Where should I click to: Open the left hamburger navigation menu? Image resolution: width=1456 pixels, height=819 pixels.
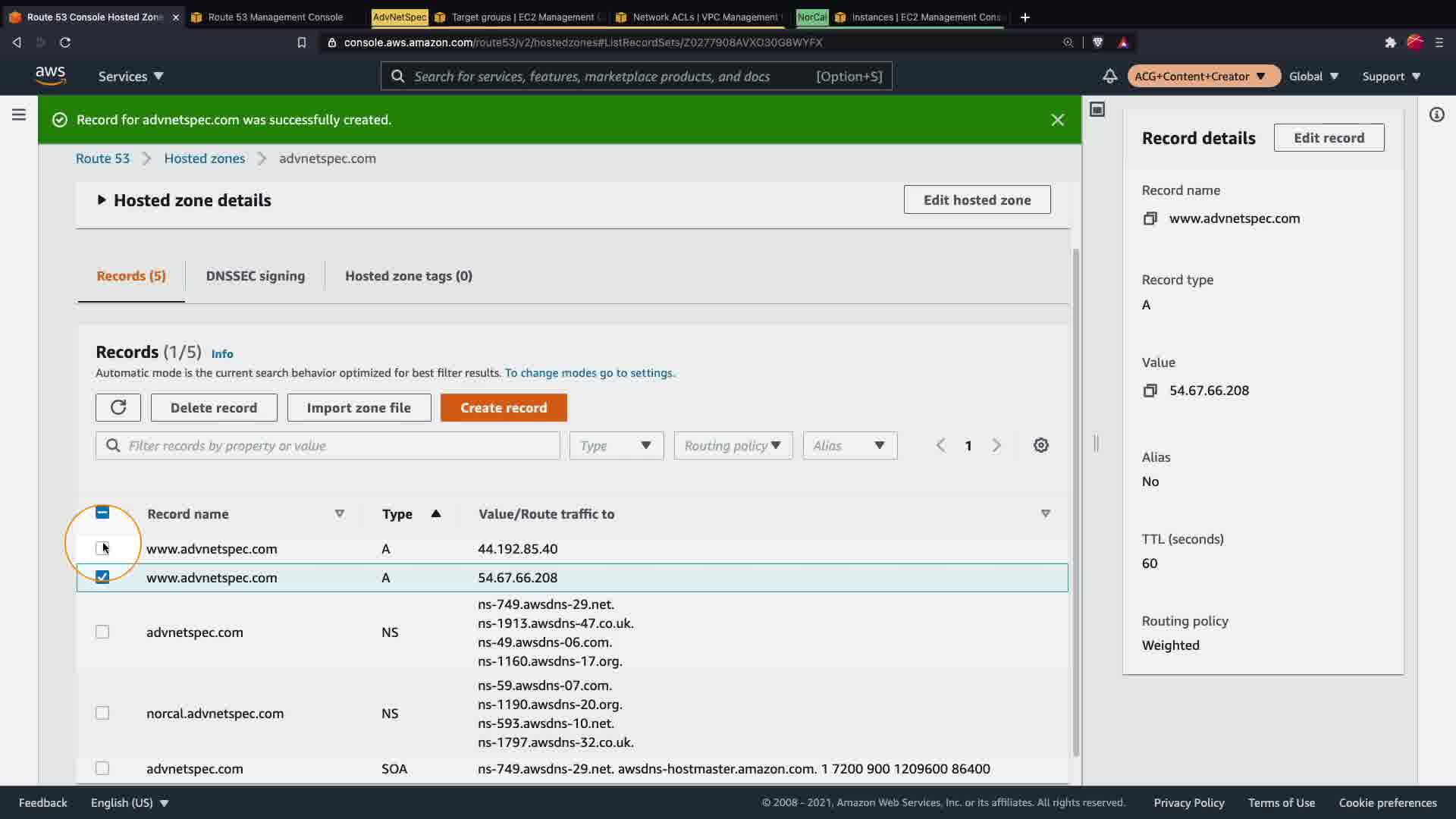tap(19, 115)
